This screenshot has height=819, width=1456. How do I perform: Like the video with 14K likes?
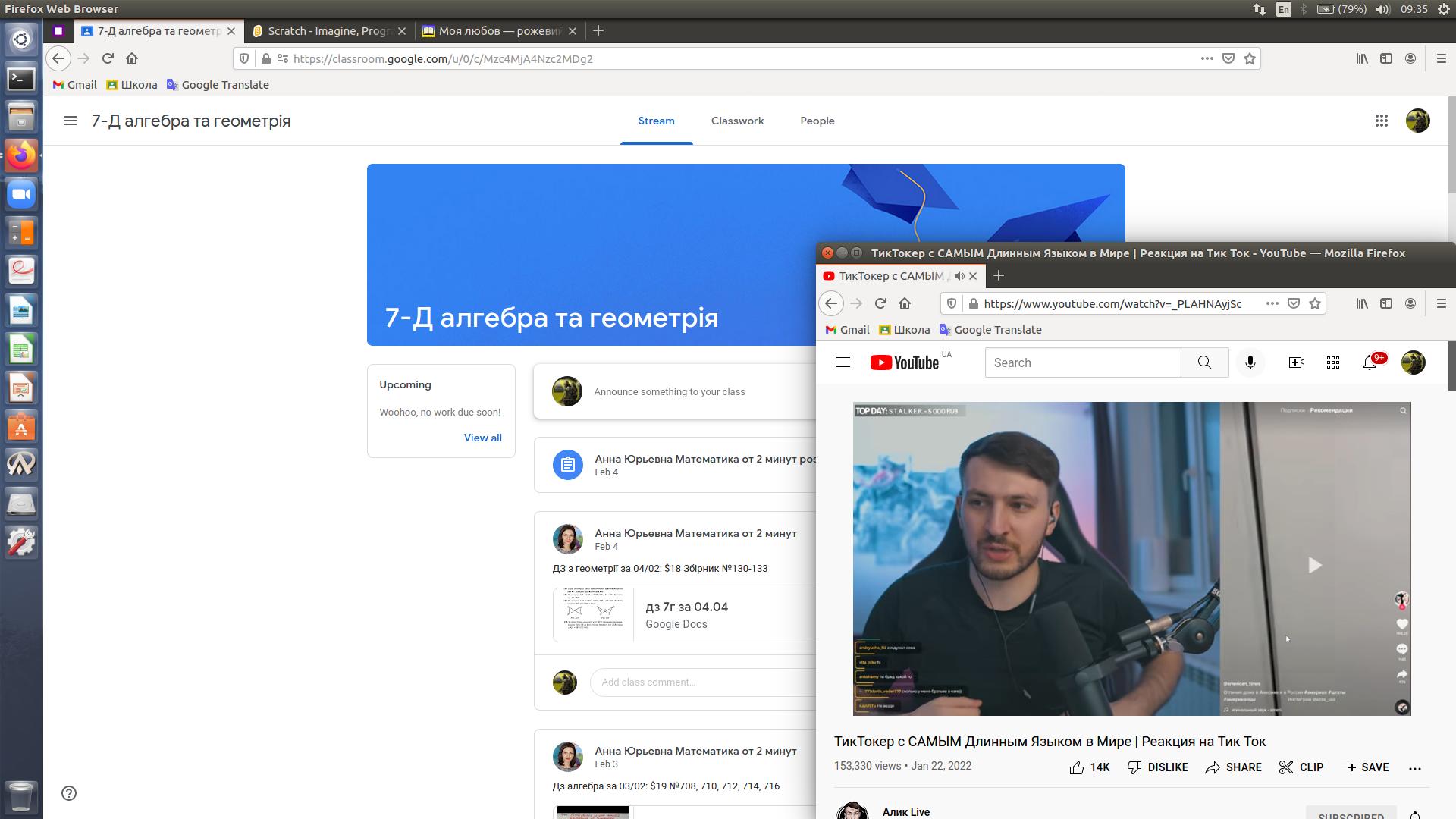click(x=1089, y=767)
